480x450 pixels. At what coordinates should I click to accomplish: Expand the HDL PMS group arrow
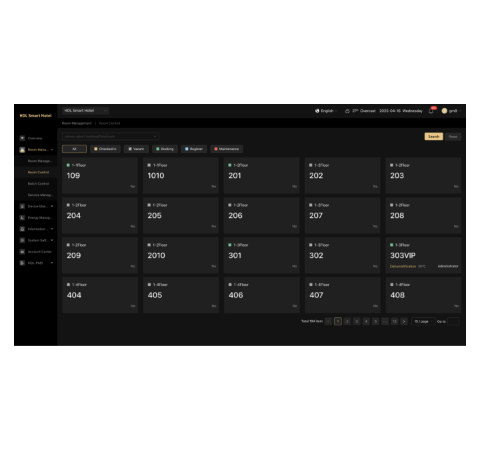pos(52,263)
